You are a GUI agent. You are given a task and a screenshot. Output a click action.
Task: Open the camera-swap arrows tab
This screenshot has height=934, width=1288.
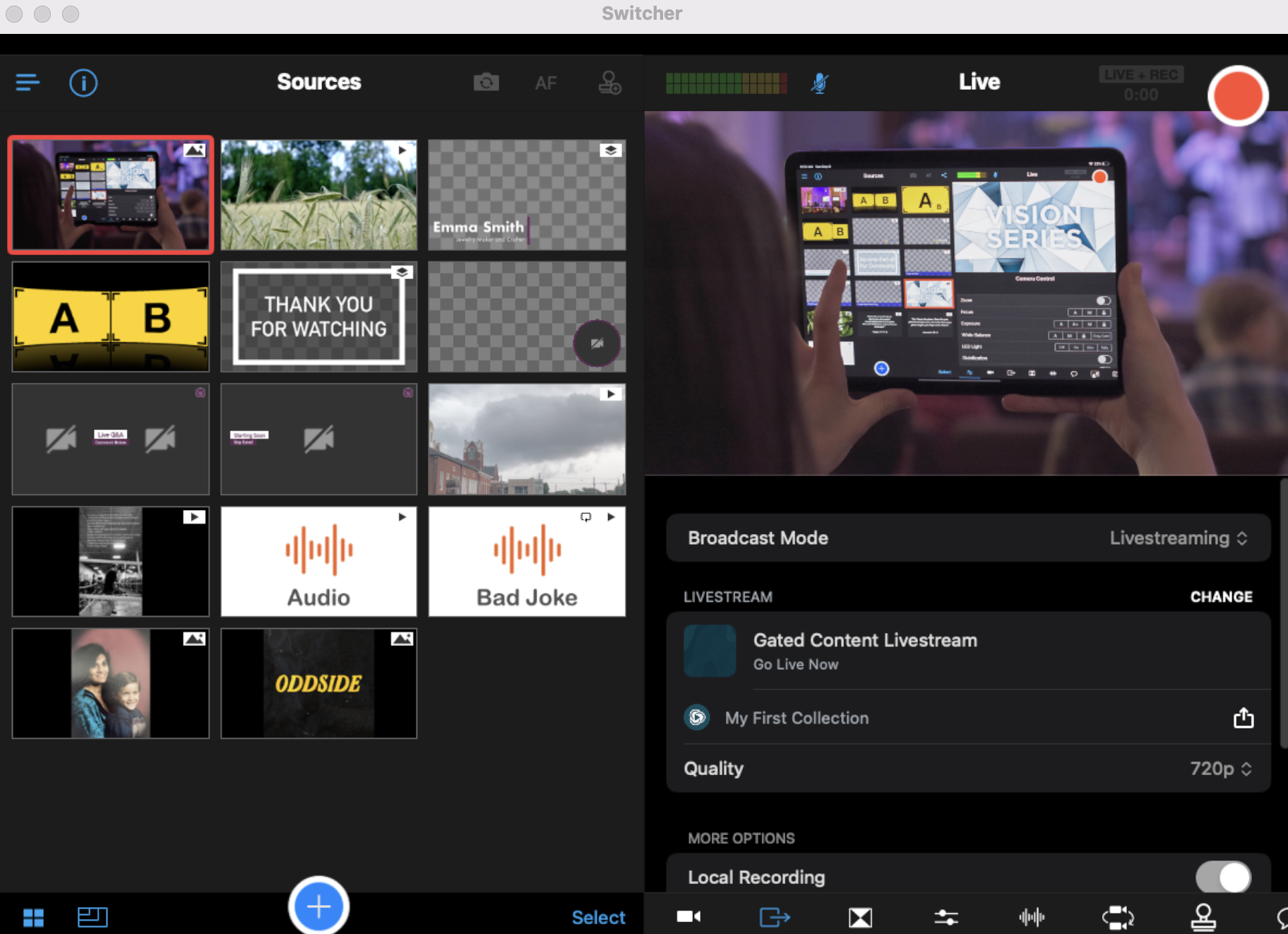coord(1118,917)
